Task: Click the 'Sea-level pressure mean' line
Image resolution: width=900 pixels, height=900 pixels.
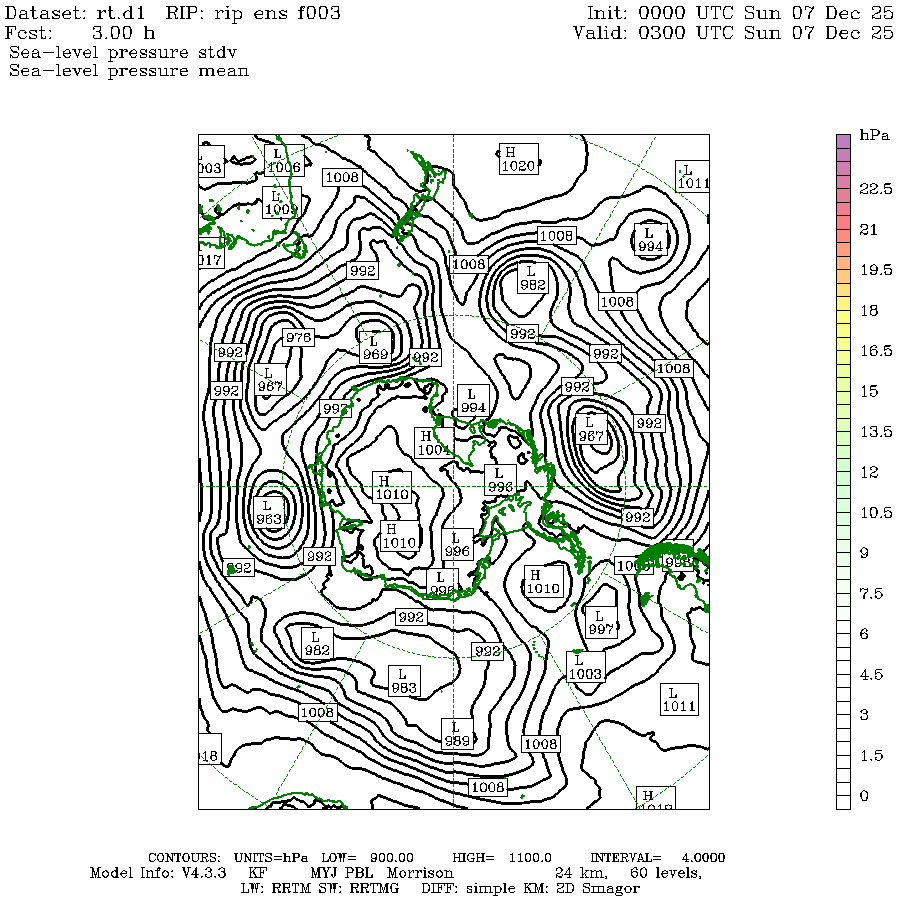Action: pos(129,71)
